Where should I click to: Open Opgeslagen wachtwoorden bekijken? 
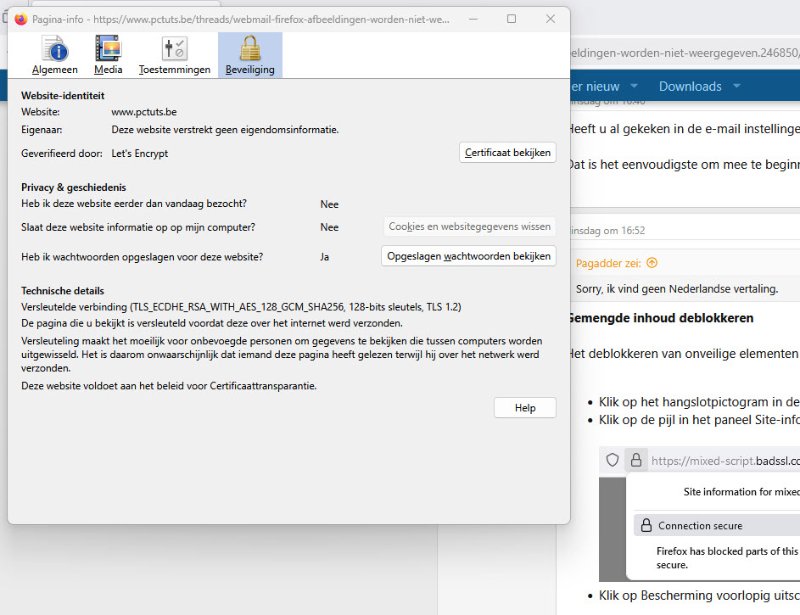(x=469, y=256)
